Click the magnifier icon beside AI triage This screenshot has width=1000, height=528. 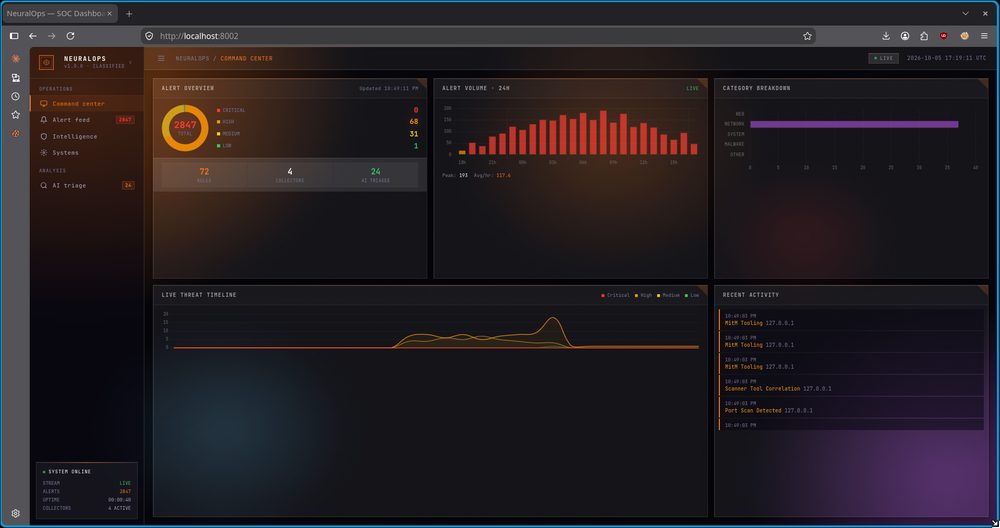pos(43,186)
